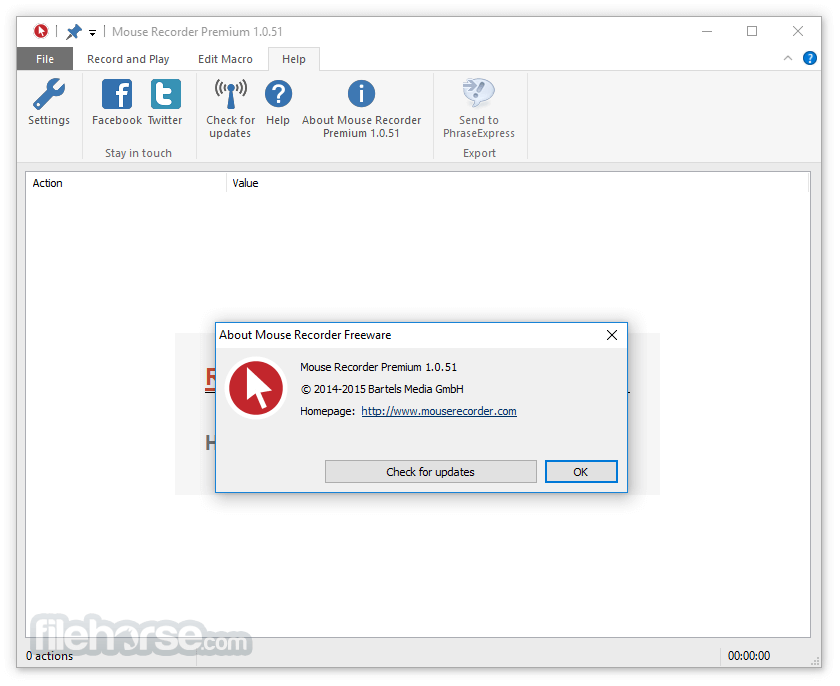Click the pin icon in title bar
The height and width of the screenshot is (686, 840).
(73, 32)
